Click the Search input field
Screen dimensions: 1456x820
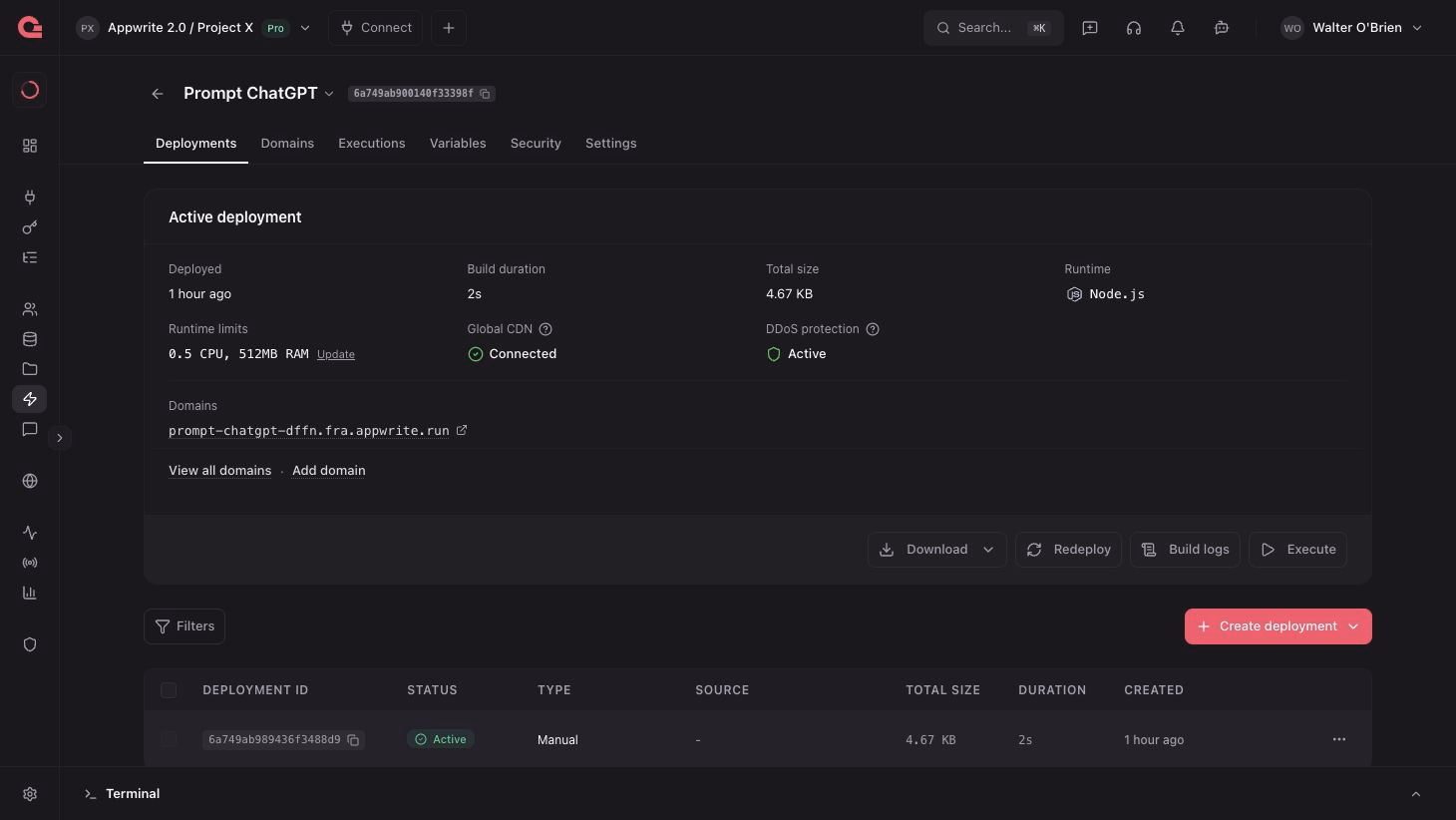(x=993, y=28)
